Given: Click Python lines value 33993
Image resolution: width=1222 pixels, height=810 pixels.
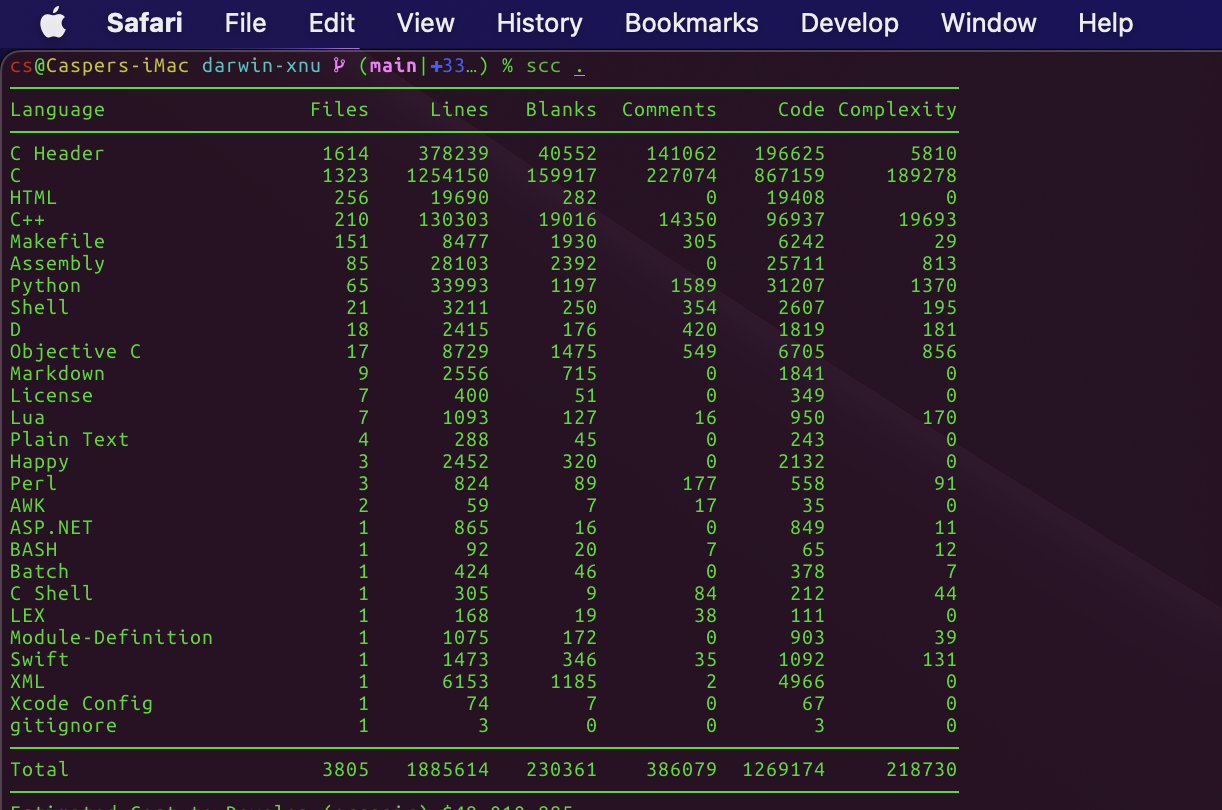Looking at the screenshot, I should point(459,286).
